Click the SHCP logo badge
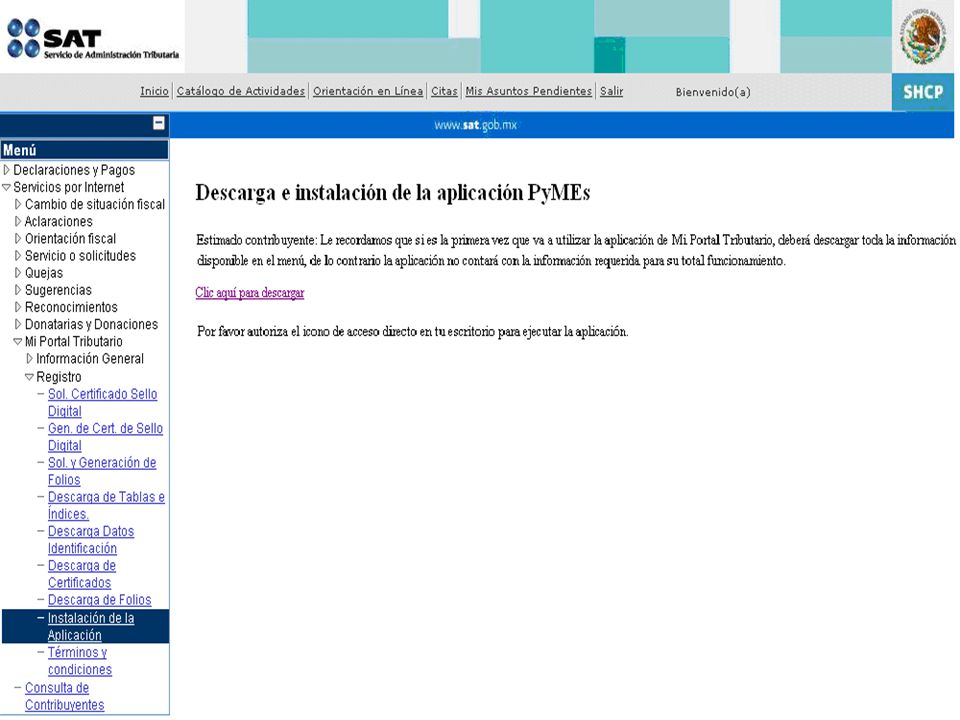The image size is (960, 720). [923, 92]
